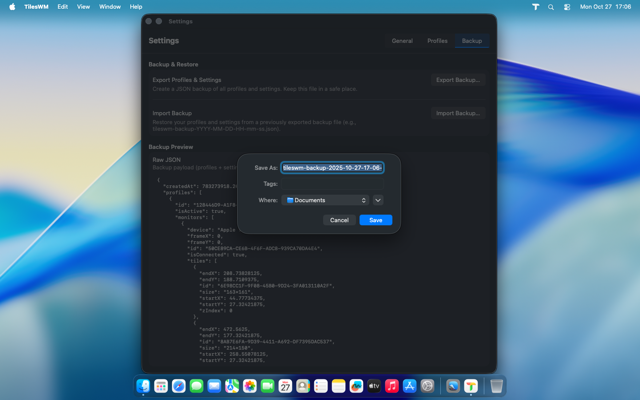Image resolution: width=640 pixels, height=400 pixels.
Task: Open the Edit menu
Action: point(62,7)
